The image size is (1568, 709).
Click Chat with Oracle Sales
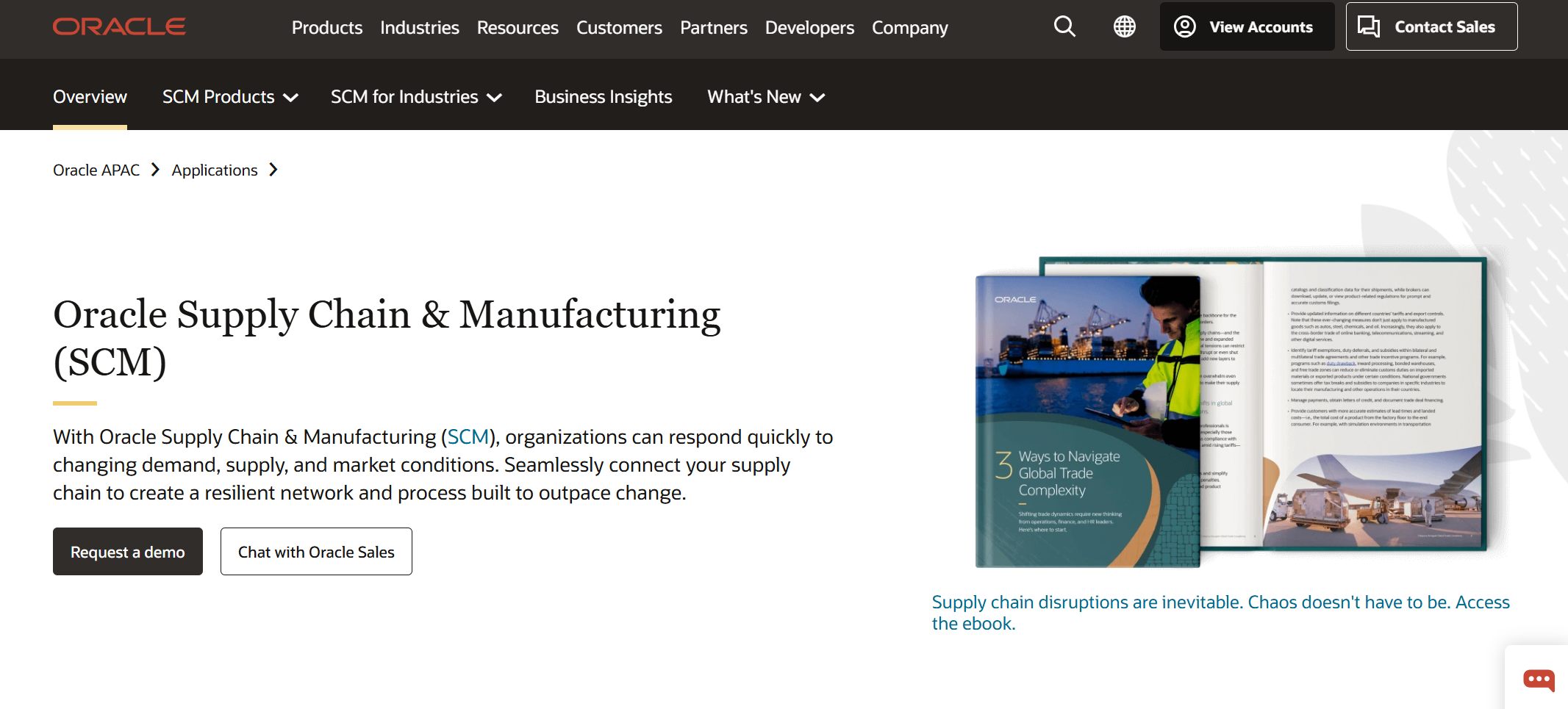(x=316, y=551)
